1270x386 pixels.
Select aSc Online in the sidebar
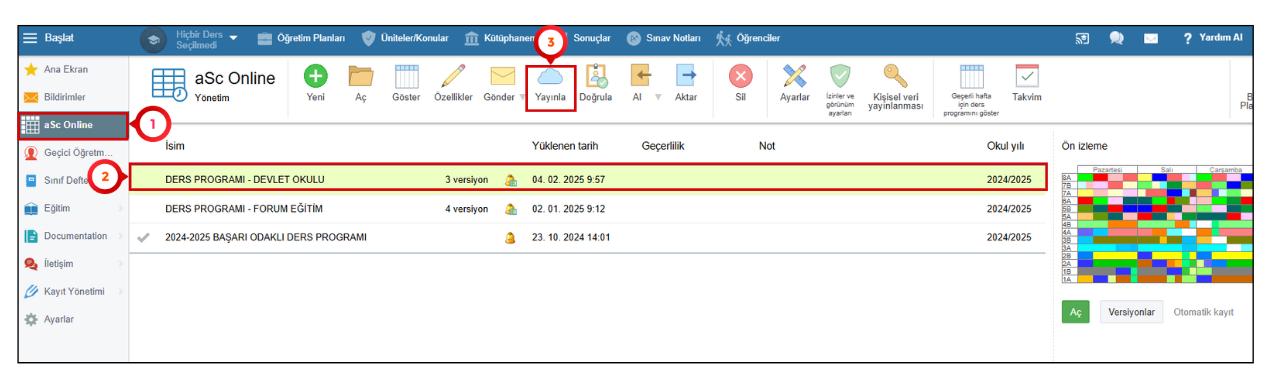(72, 125)
